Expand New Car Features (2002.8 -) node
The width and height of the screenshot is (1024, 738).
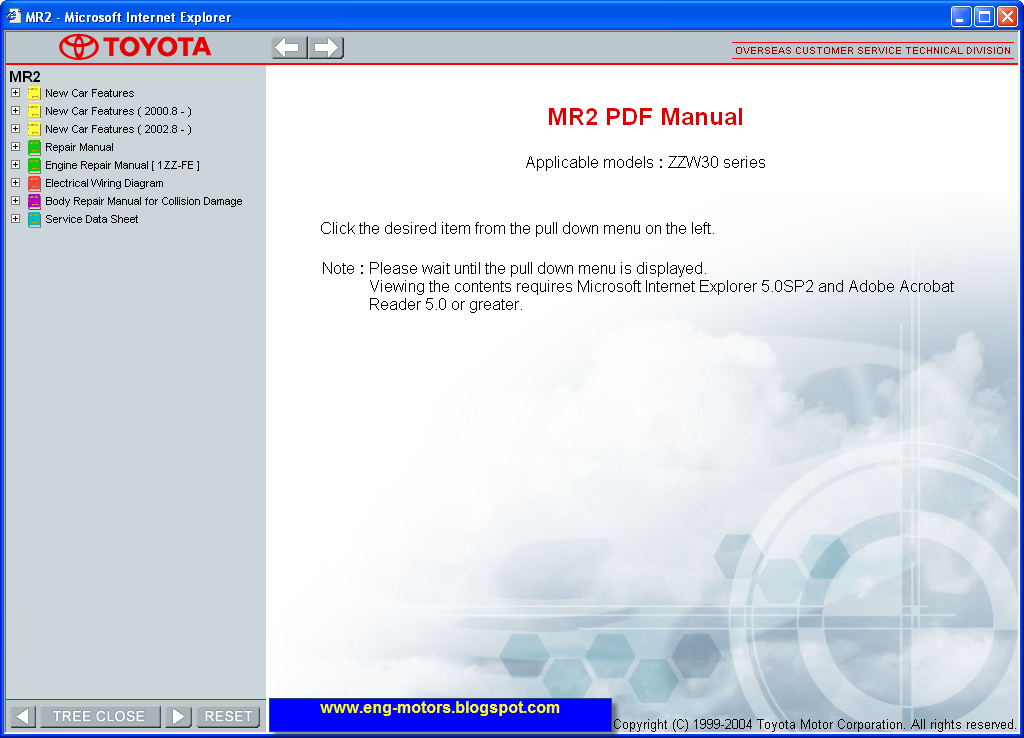15,129
